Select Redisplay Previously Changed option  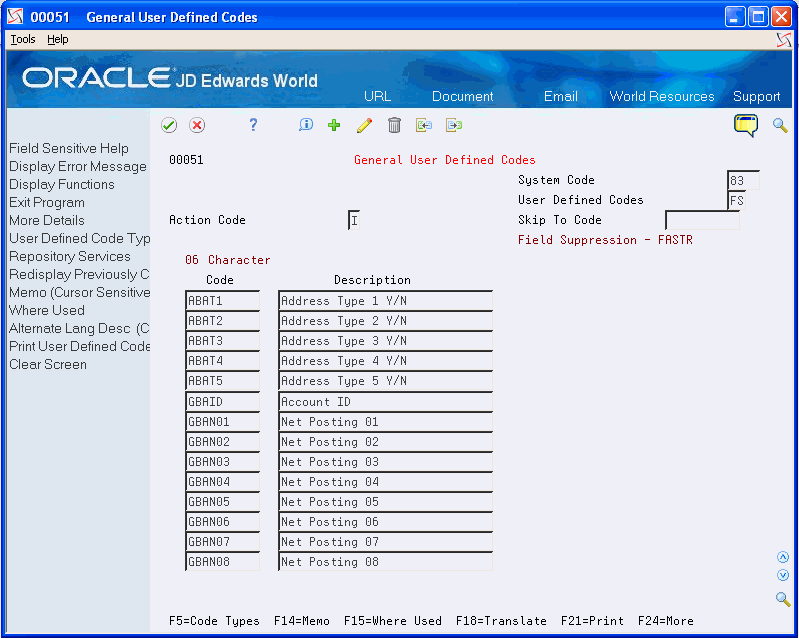point(79,274)
